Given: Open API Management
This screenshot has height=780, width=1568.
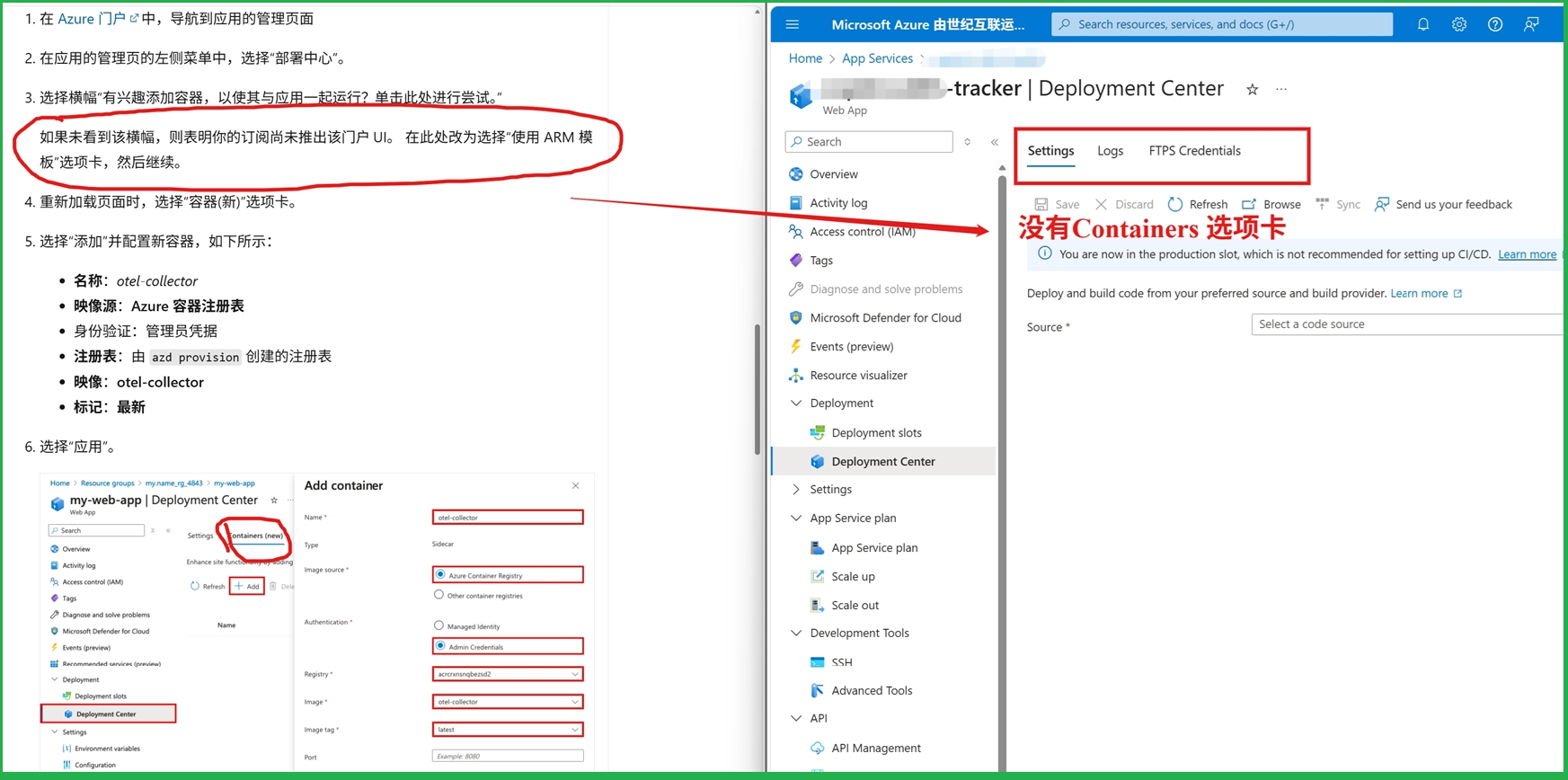Looking at the screenshot, I should pyautogui.click(x=876, y=749).
